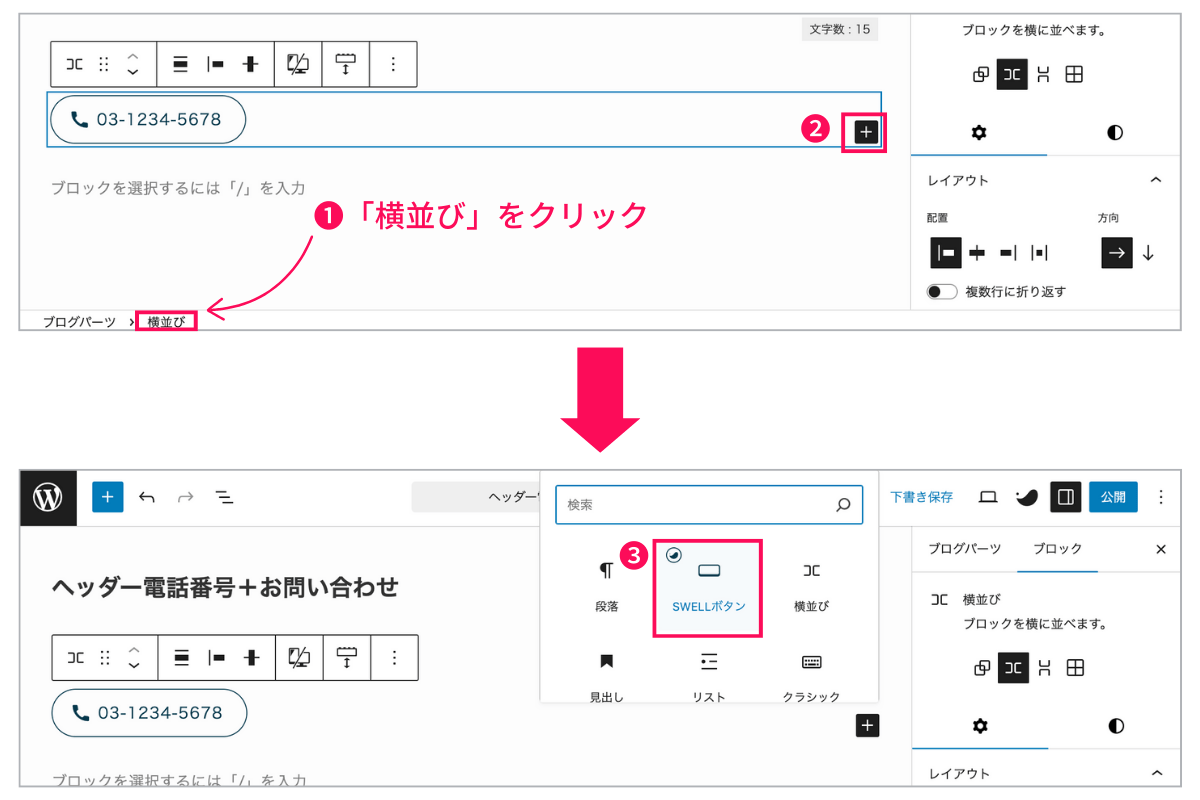Collapse レイアウト panel in lower sidebar
Image resolution: width=1200 pixels, height=800 pixels.
[x=1157, y=773]
